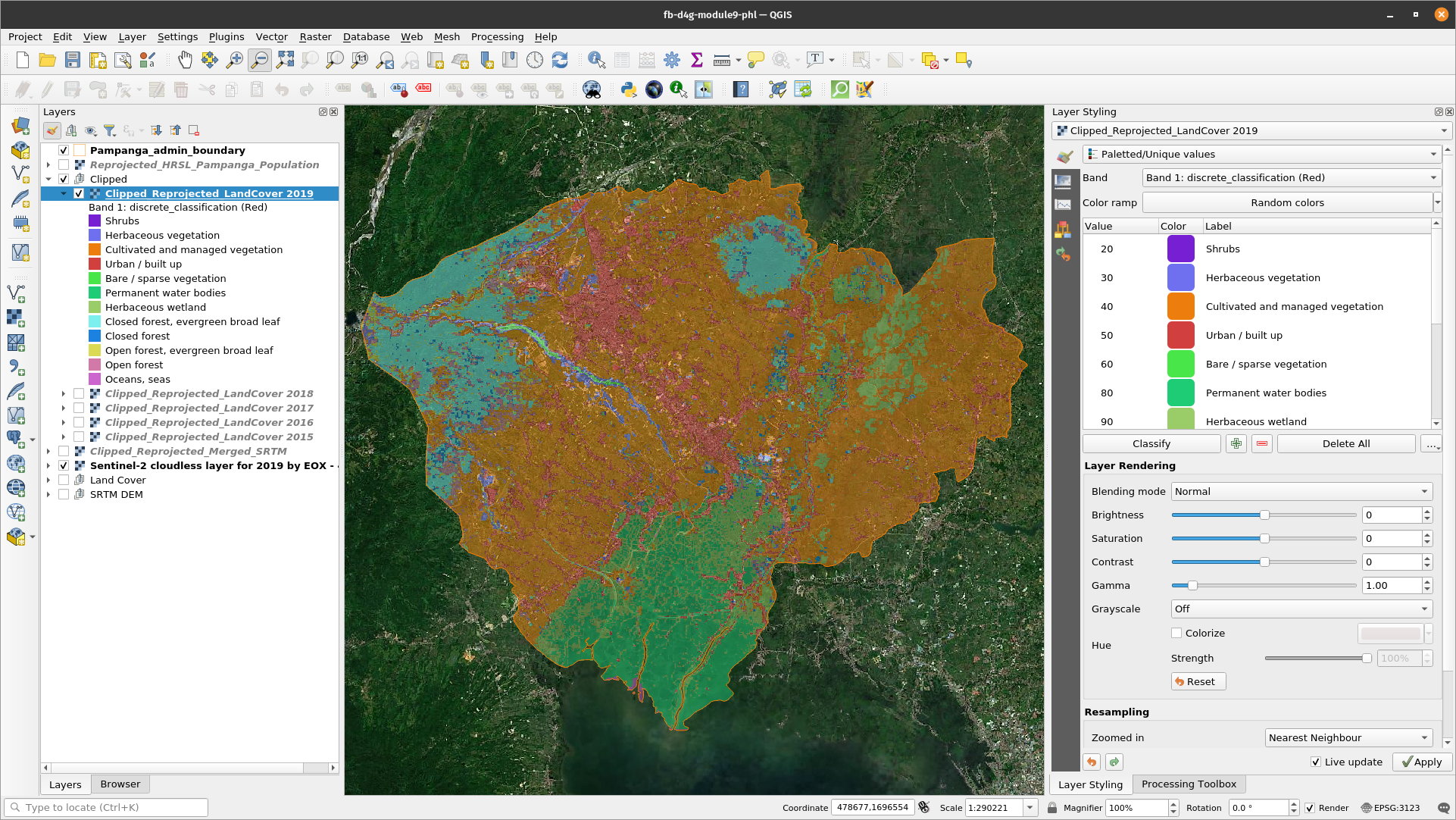This screenshot has height=820, width=1456.
Task: Toggle the Live update checkbox
Action: point(1316,762)
